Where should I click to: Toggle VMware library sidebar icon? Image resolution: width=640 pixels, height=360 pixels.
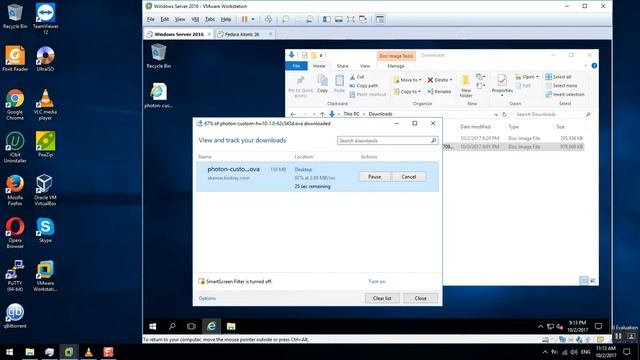pyautogui.click(x=327, y=19)
